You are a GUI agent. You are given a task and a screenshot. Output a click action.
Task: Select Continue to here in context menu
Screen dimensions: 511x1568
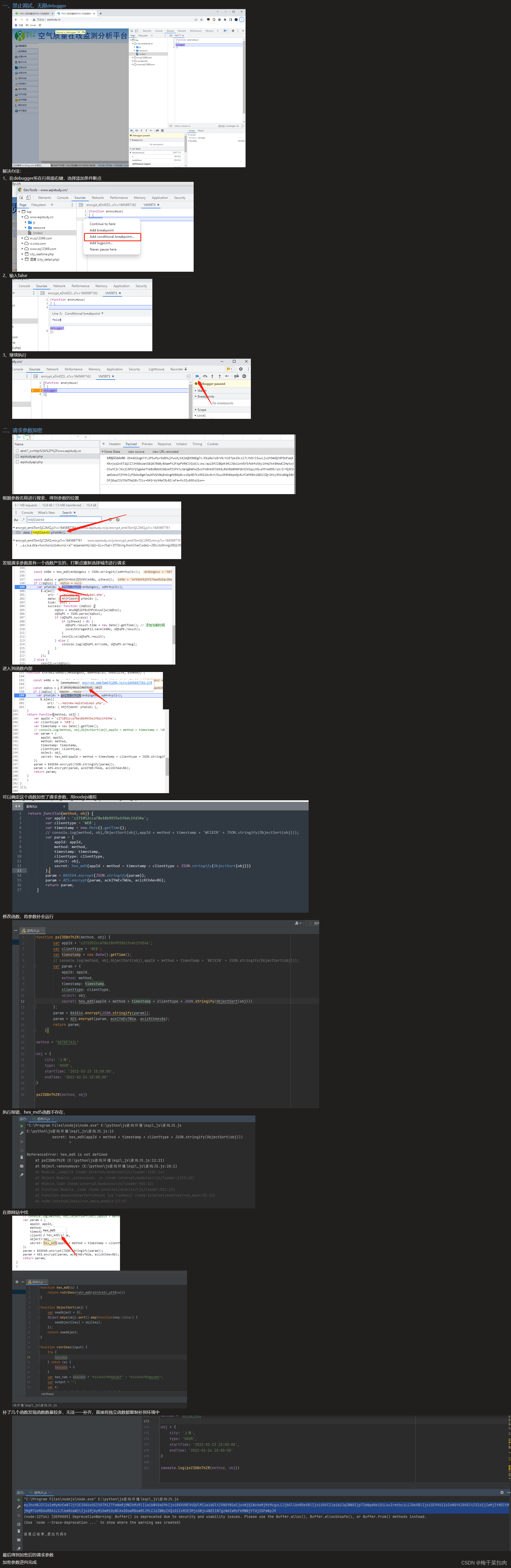tap(103, 224)
